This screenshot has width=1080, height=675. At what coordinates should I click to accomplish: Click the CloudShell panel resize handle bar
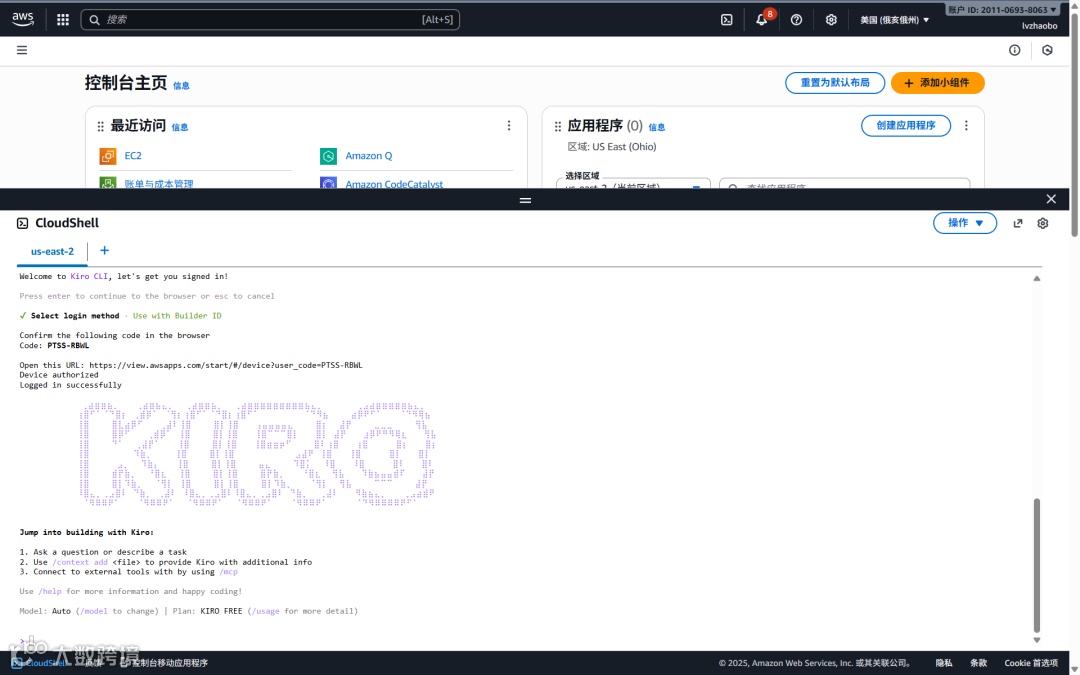tap(526, 200)
